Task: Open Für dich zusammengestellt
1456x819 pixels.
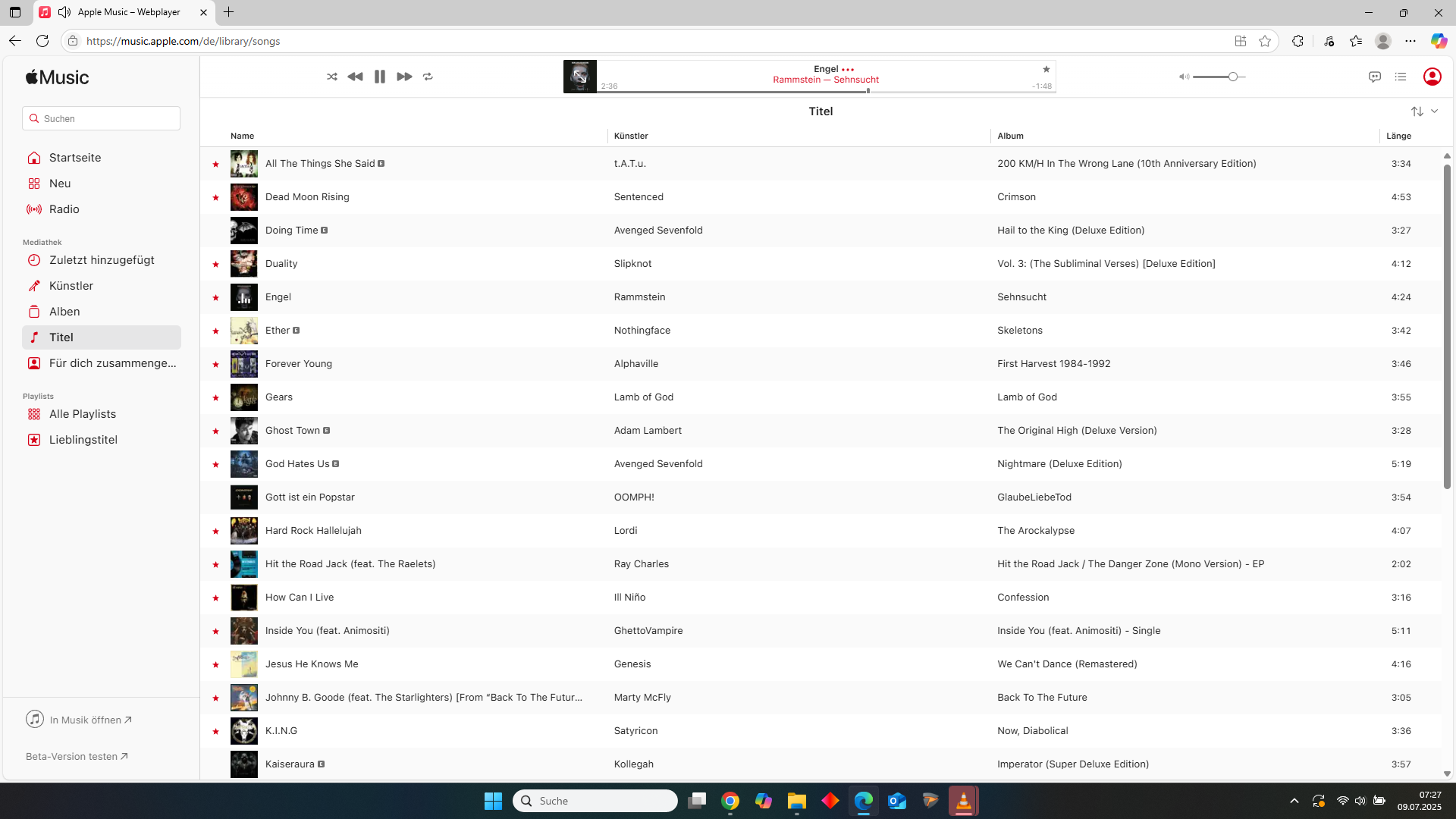Action: 102,363
